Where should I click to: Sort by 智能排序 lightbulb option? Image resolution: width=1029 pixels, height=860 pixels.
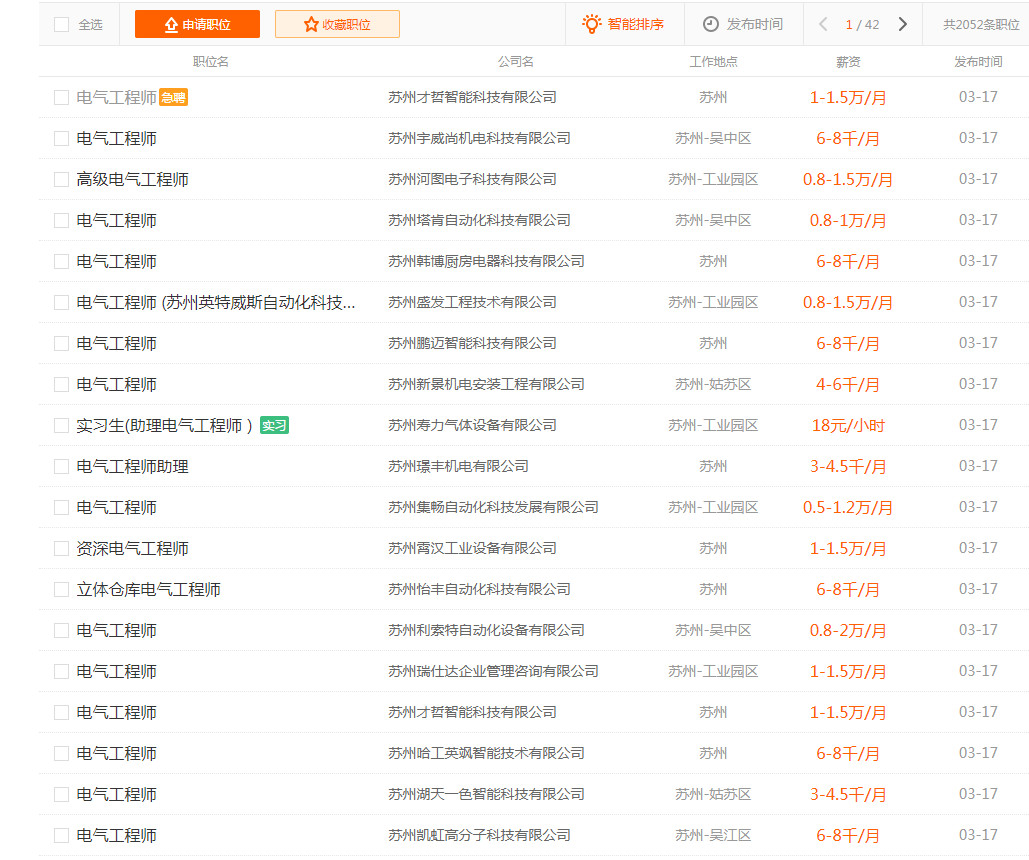coord(623,24)
